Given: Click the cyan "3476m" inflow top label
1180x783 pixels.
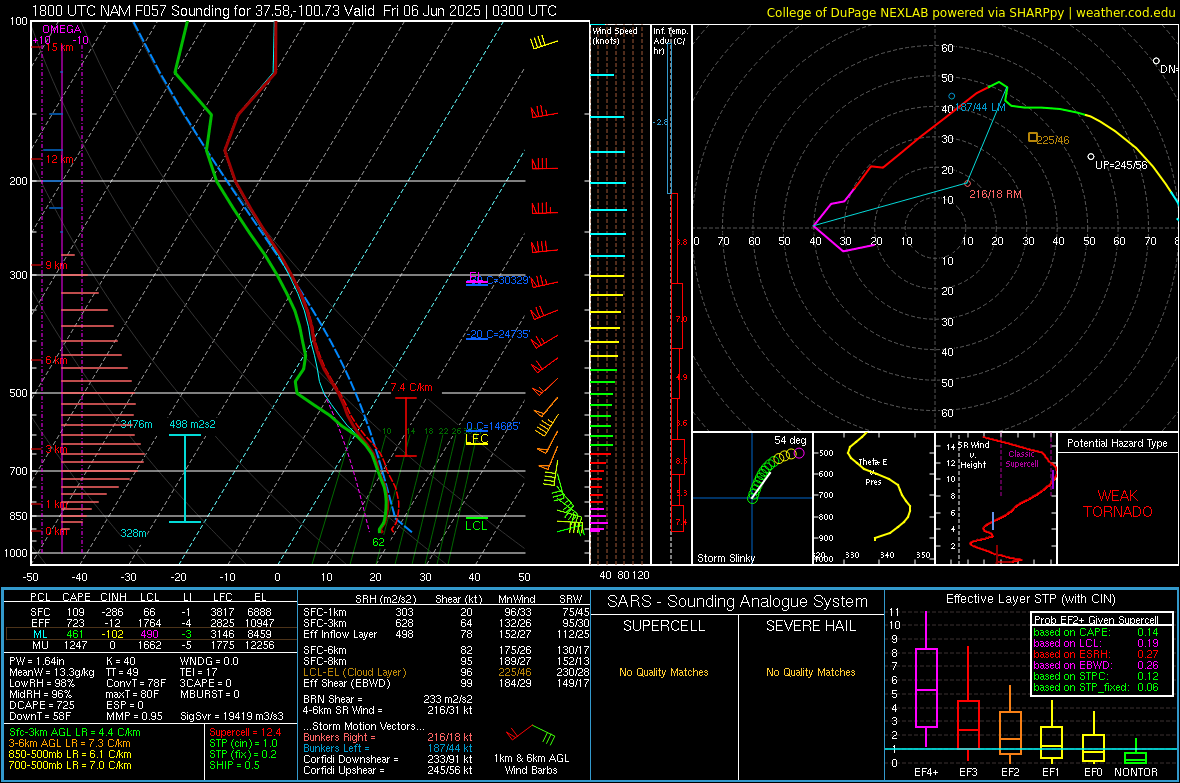Looking at the screenshot, I should click(x=136, y=424).
